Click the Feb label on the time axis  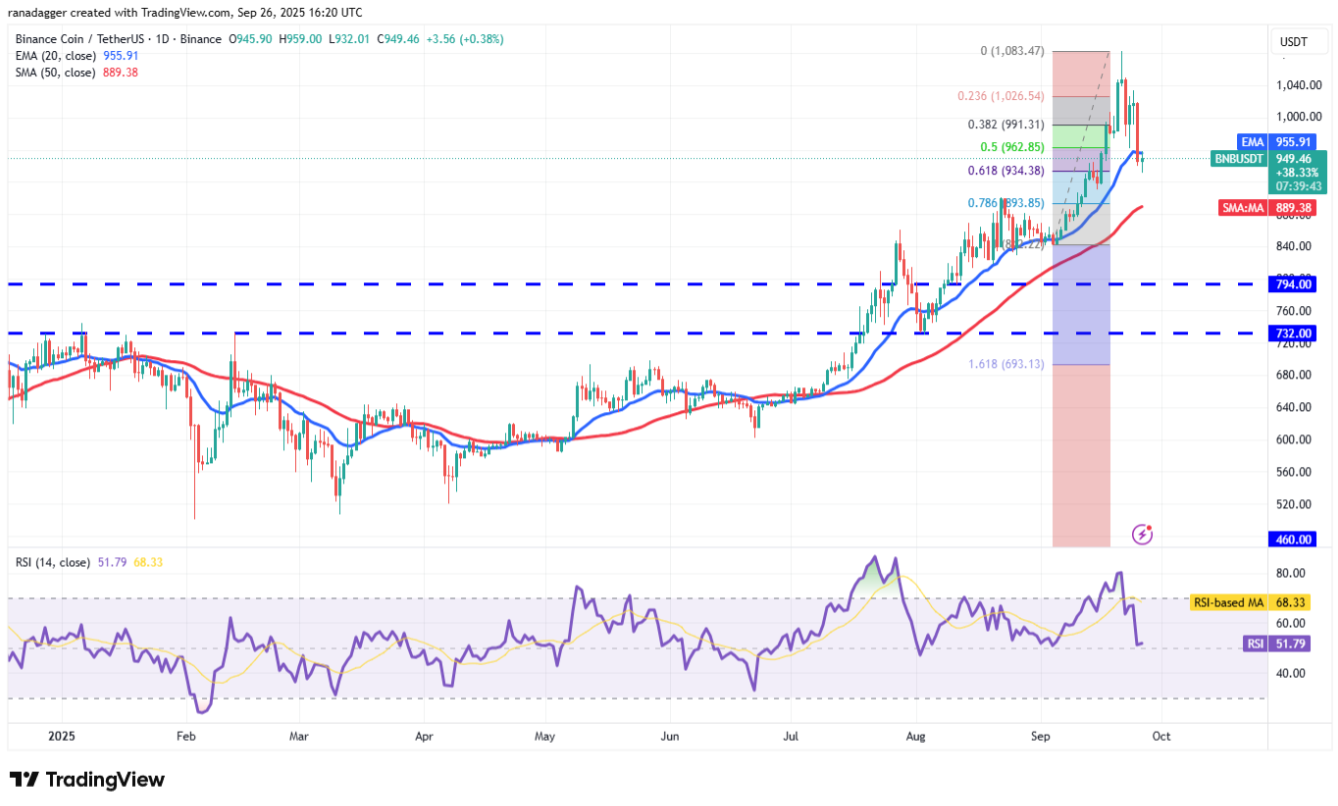click(x=187, y=736)
